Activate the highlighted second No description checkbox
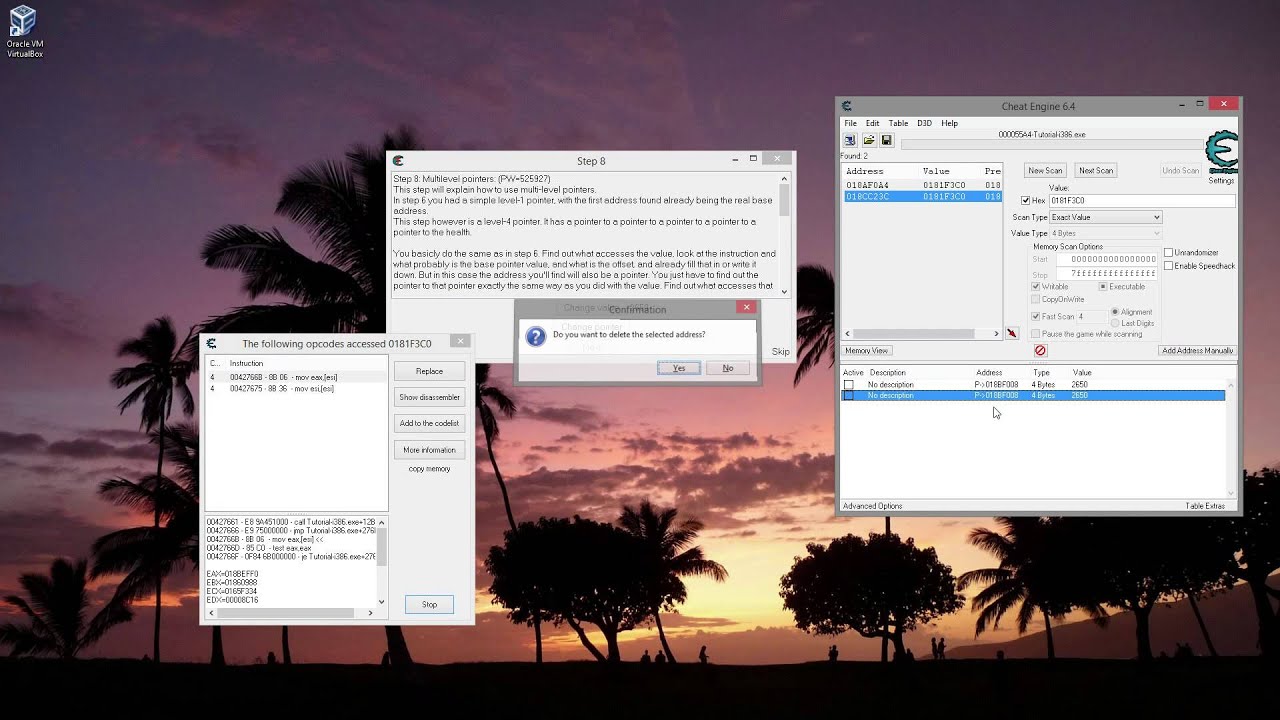Image resolution: width=1280 pixels, height=720 pixels. point(849,396)
